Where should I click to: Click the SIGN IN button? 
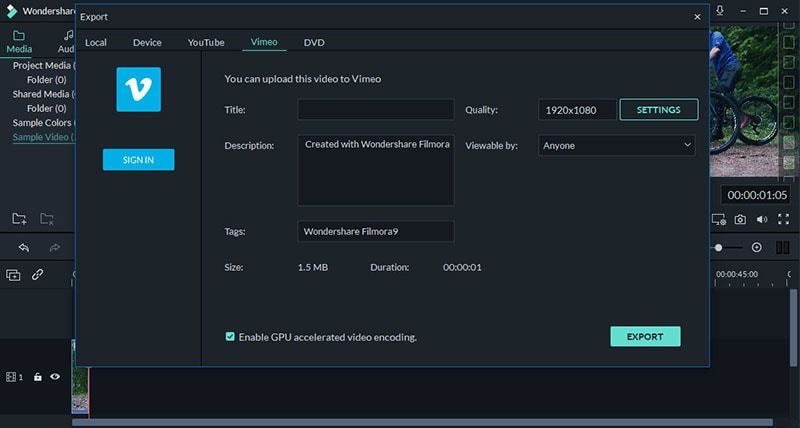[138, 160]
